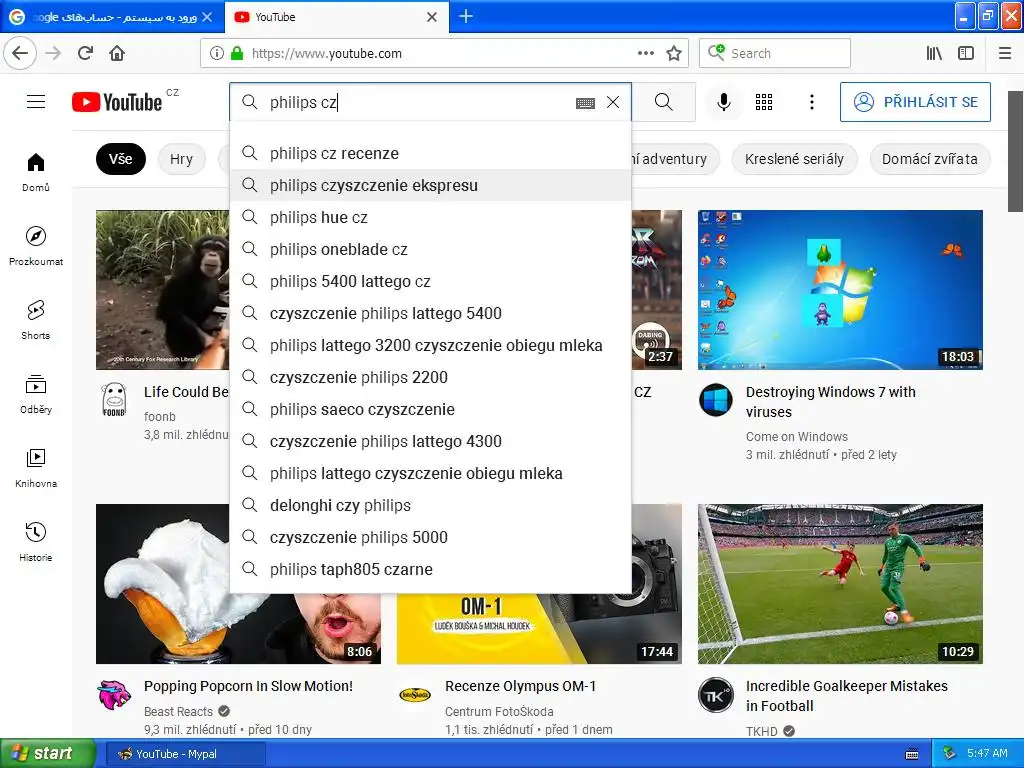Open the Centrum FotoŠkoda channel link
The height and width of the screenshot is (768, 1024).
499,711
